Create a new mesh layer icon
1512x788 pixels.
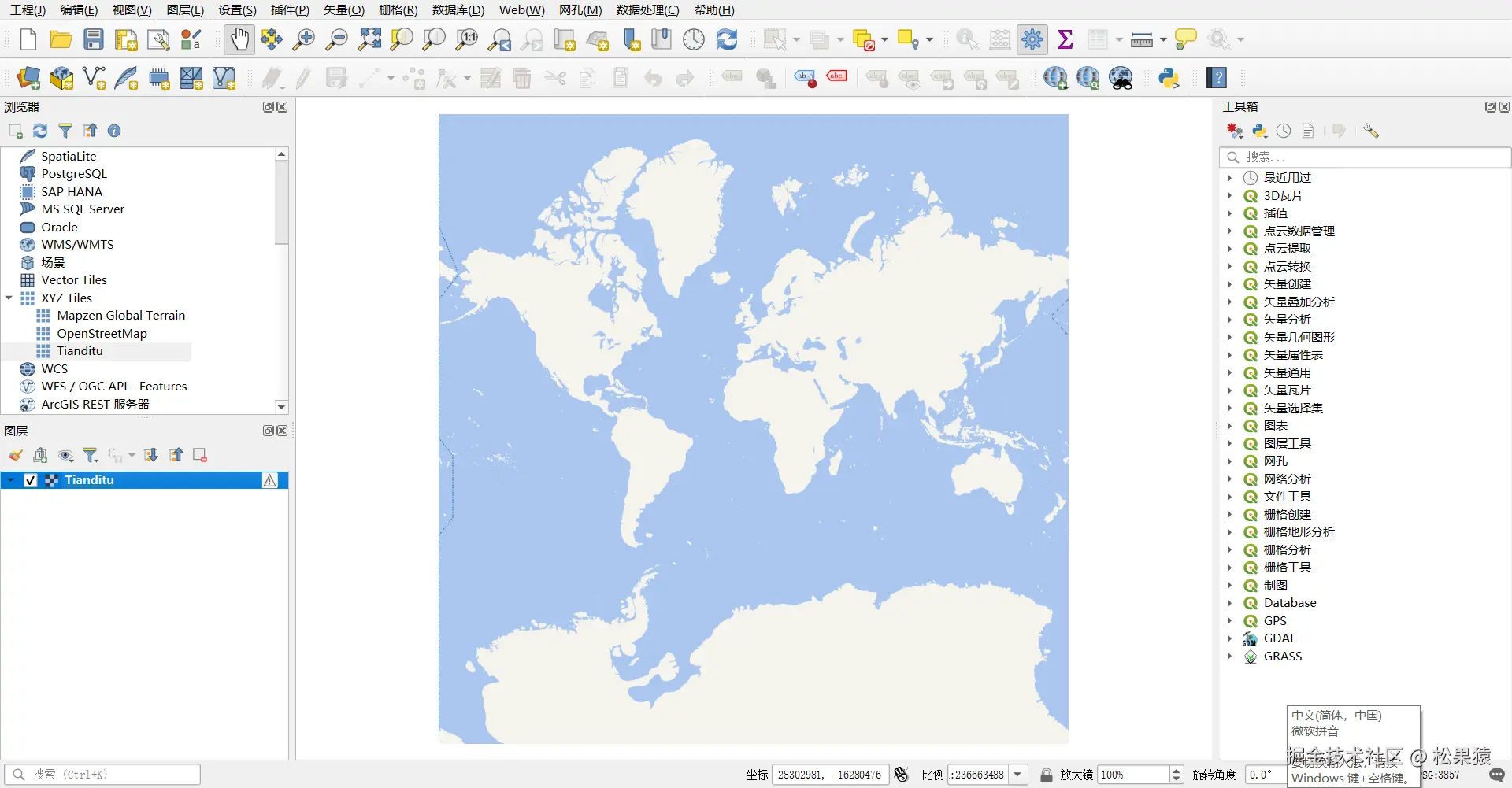(x=224, y=78)
